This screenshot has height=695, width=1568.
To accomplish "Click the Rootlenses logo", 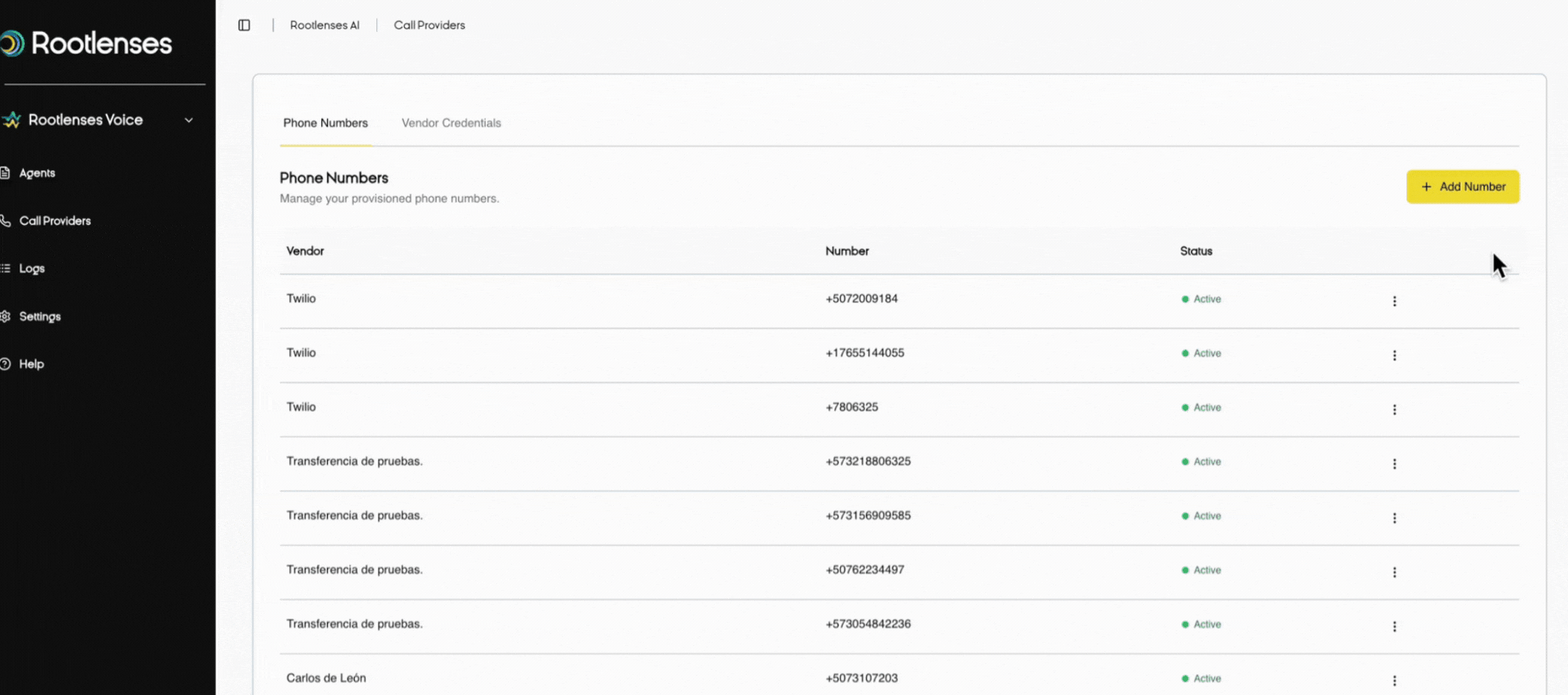I will click(88, 43).
